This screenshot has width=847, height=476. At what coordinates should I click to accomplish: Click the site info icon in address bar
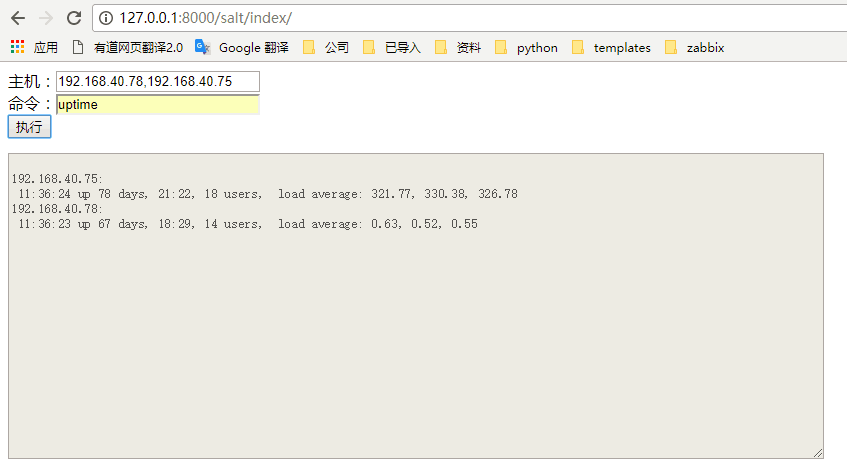click(106, 18)
